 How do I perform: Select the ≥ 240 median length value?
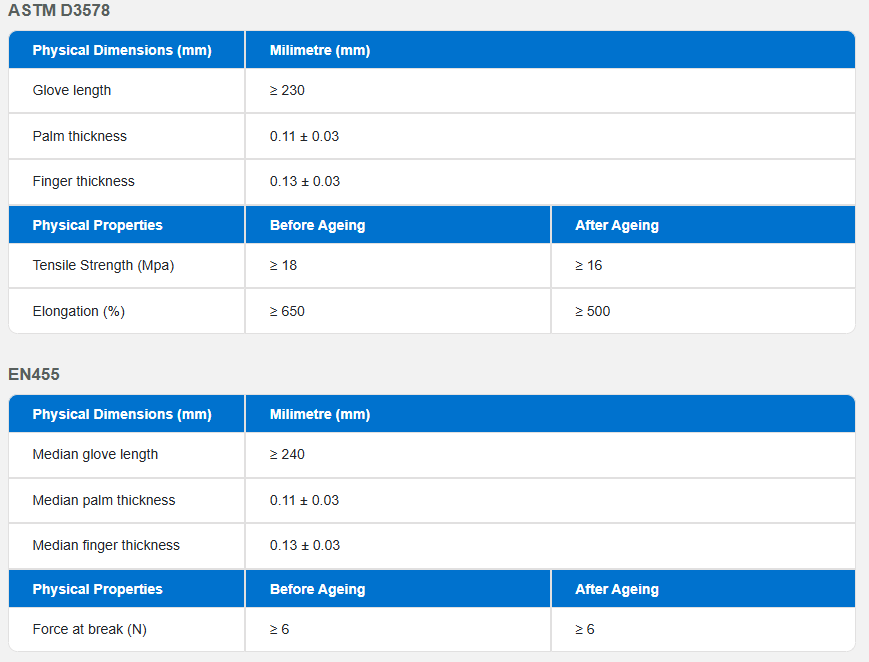point(287,455)
